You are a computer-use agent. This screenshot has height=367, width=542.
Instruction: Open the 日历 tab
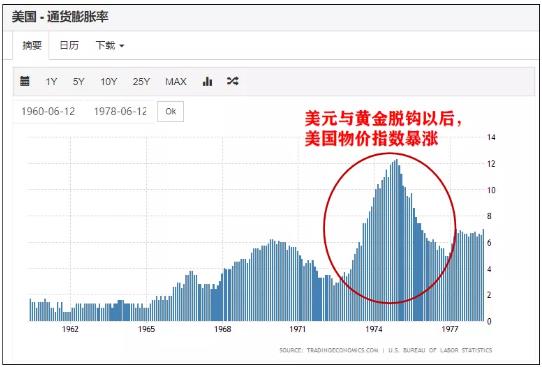pyautogui.click(x=69, y=45)
